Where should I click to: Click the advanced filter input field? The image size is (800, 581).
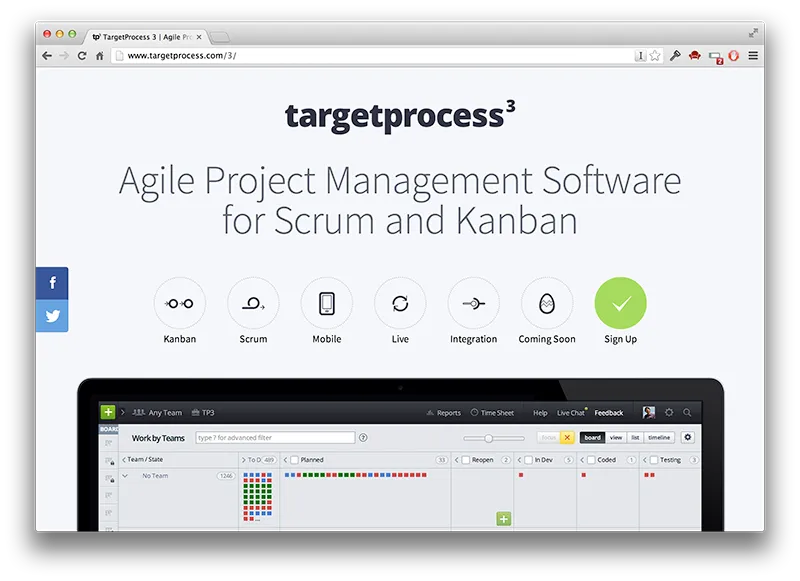tap(275, 437)
